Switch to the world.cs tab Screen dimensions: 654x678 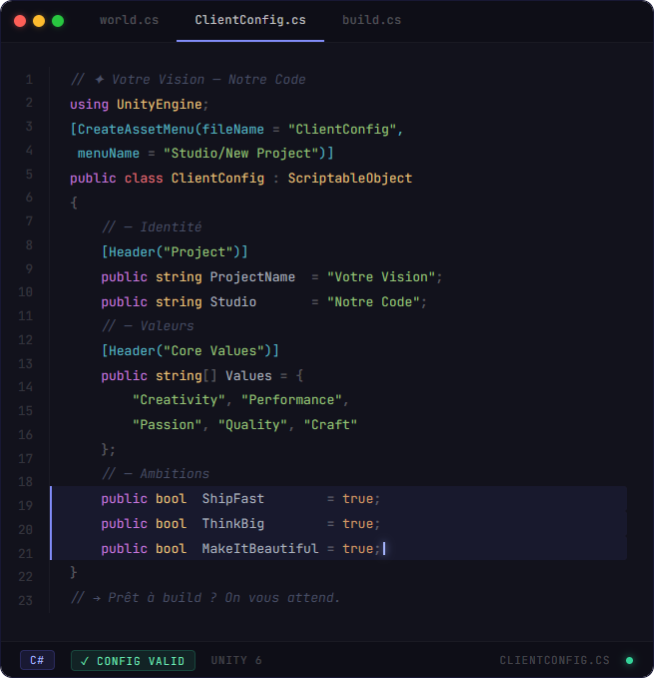[x=130, y=20]
